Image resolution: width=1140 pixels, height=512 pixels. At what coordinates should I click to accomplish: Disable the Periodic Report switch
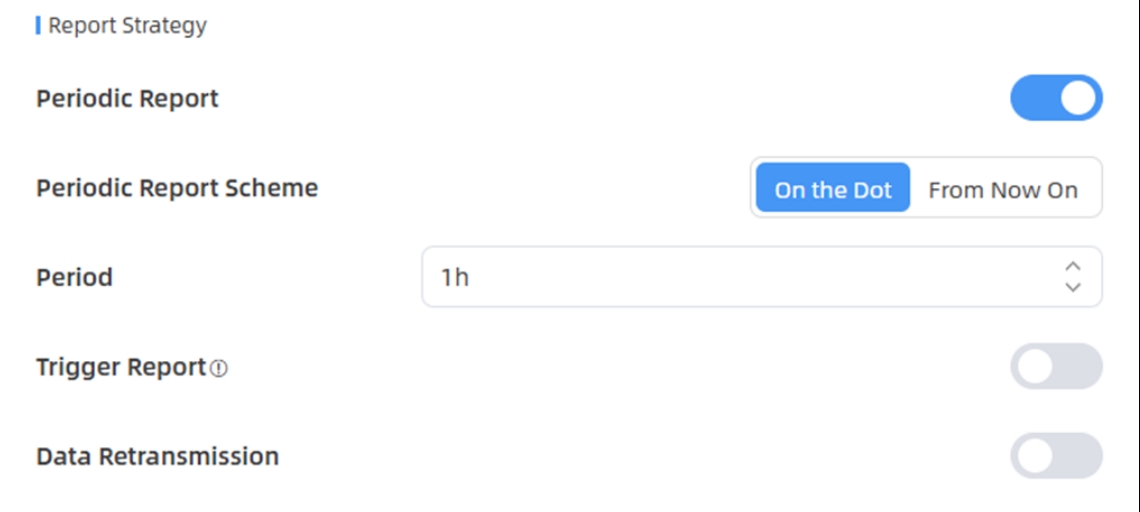(1056, 98)
